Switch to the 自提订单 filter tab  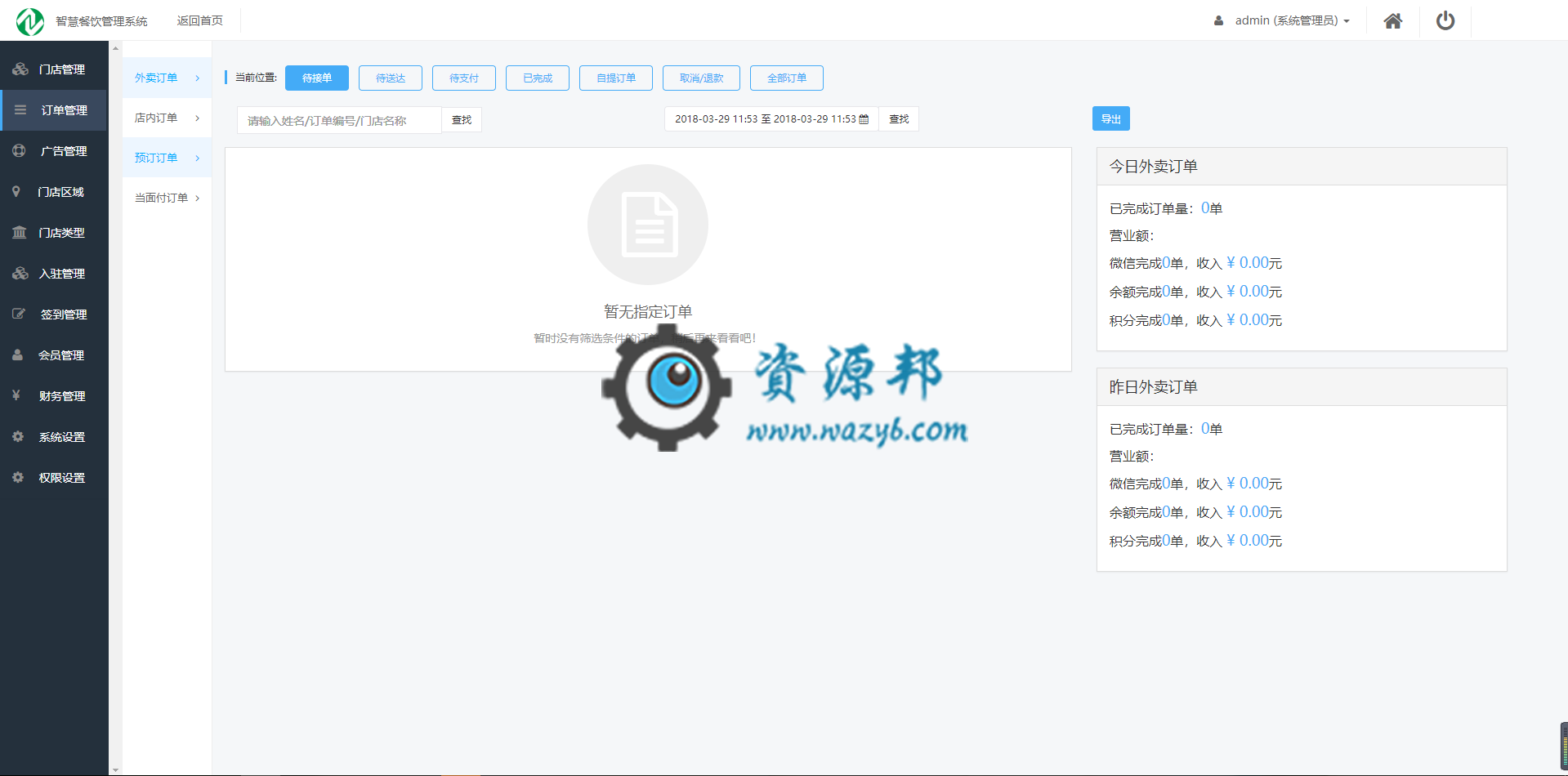(x=616, y=78)
